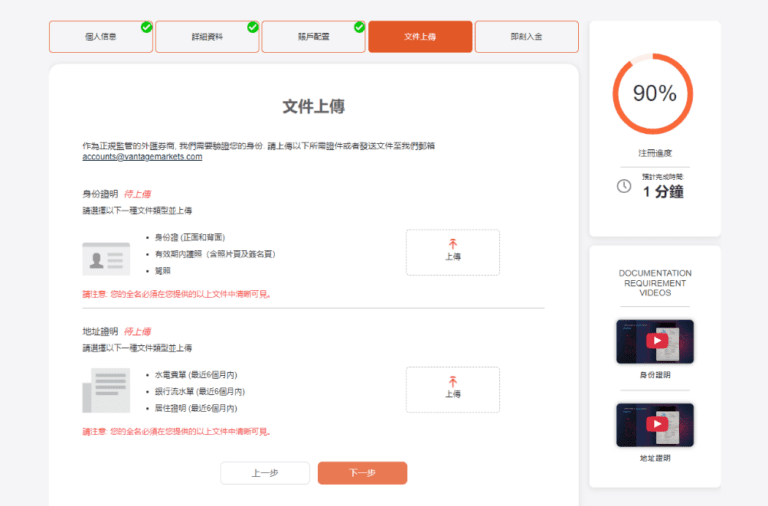This screenshot has height=506, width=768.
Task: Click the upload arrow icon for 地址證明
Action: pyautogui.click(x=452, y=381)
